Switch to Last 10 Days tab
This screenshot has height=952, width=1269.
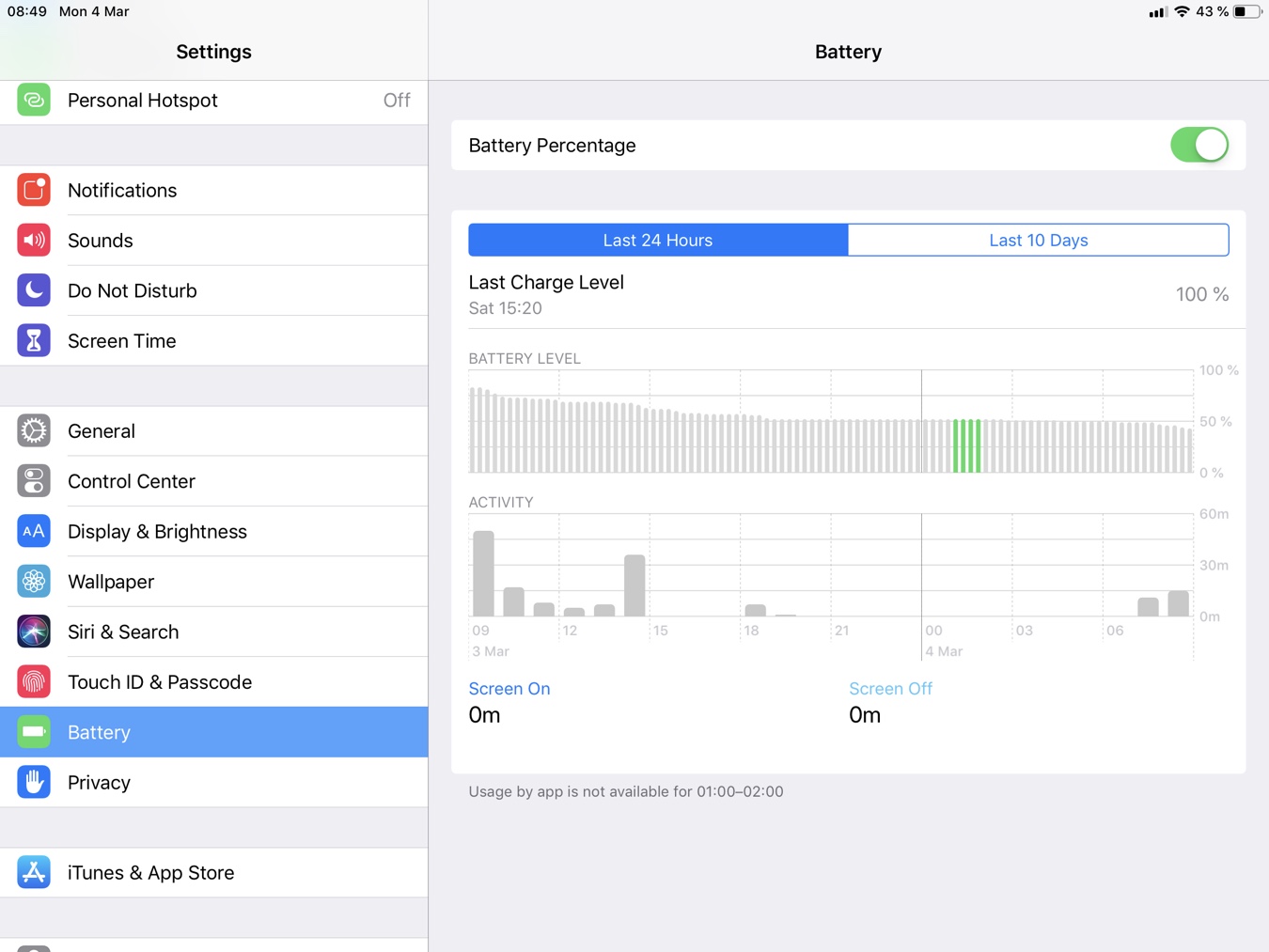pyautogui.click(x=1038, y=241)
